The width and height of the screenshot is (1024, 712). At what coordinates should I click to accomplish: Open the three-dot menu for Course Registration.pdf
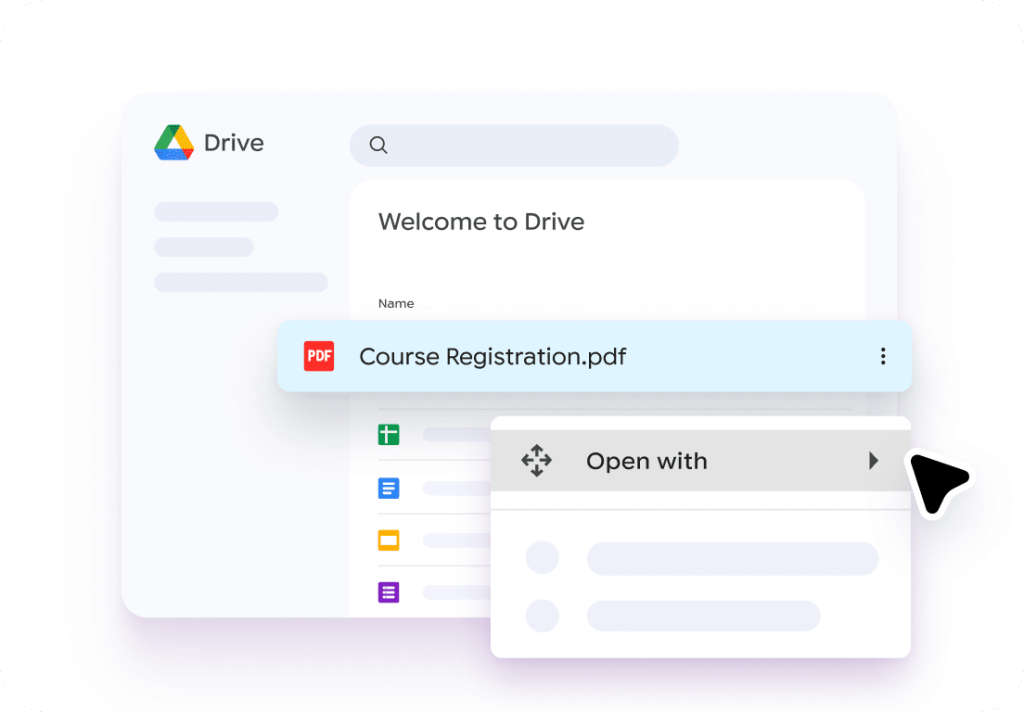[883, 356]
